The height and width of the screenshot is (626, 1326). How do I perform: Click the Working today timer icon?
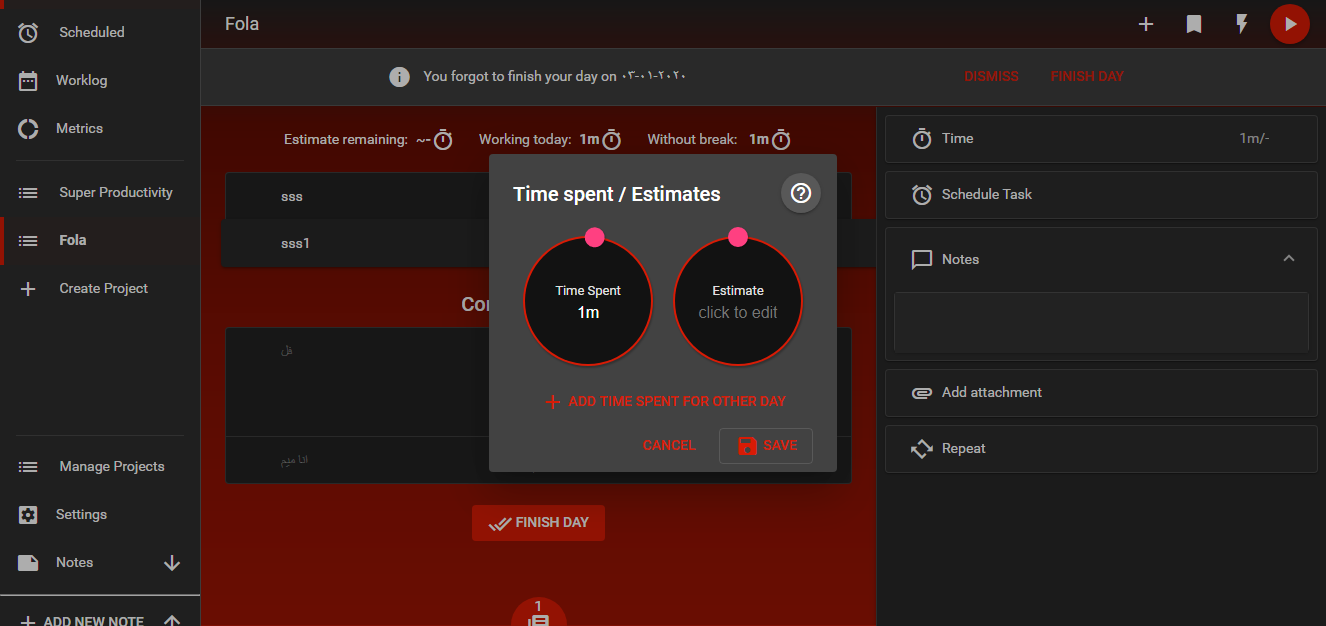click(612, 140)
